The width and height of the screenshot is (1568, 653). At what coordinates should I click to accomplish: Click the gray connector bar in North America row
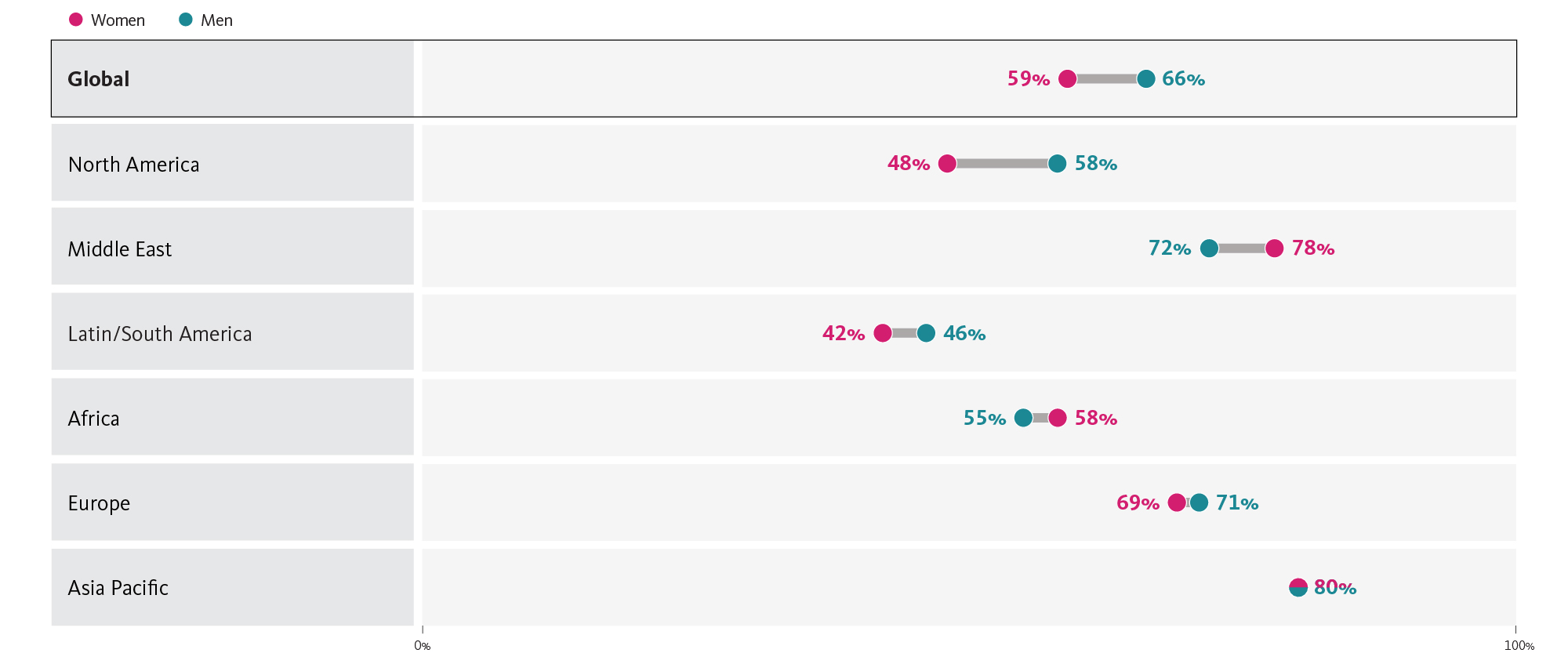1002,164
